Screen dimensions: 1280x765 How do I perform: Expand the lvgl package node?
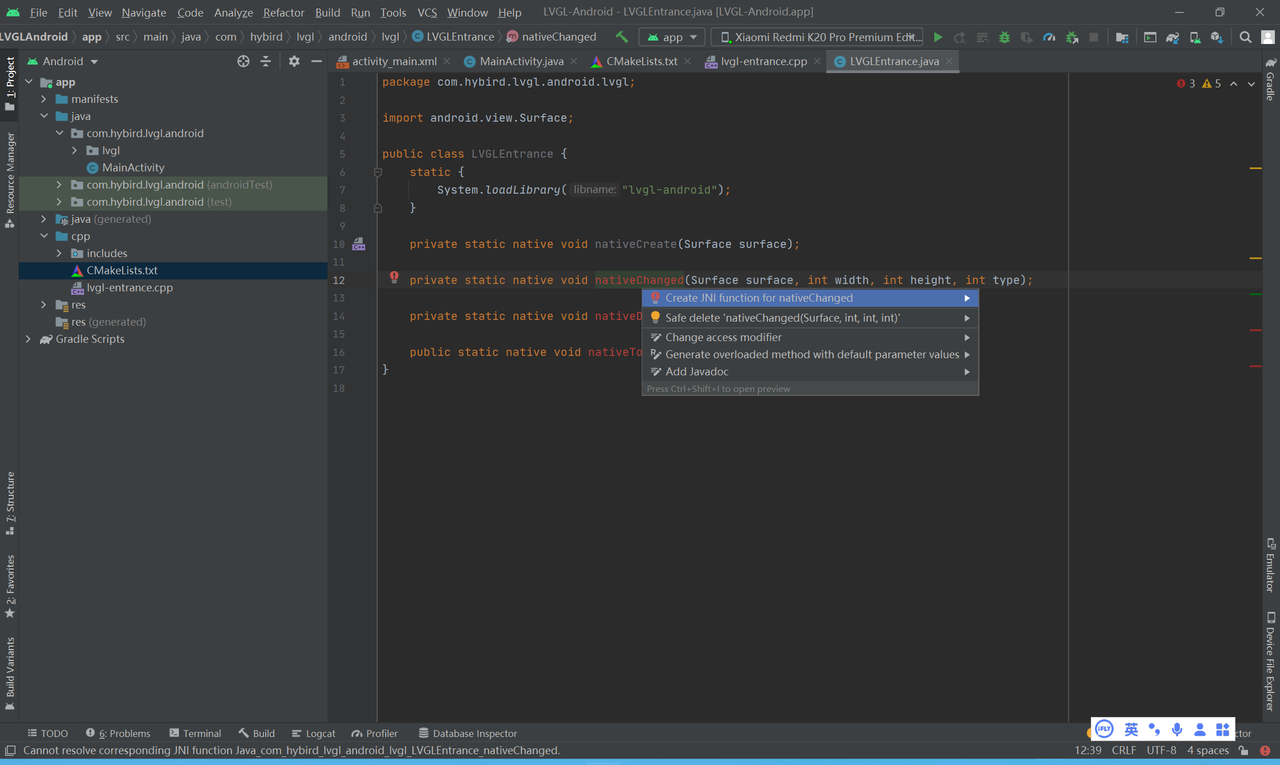point(75,150)
